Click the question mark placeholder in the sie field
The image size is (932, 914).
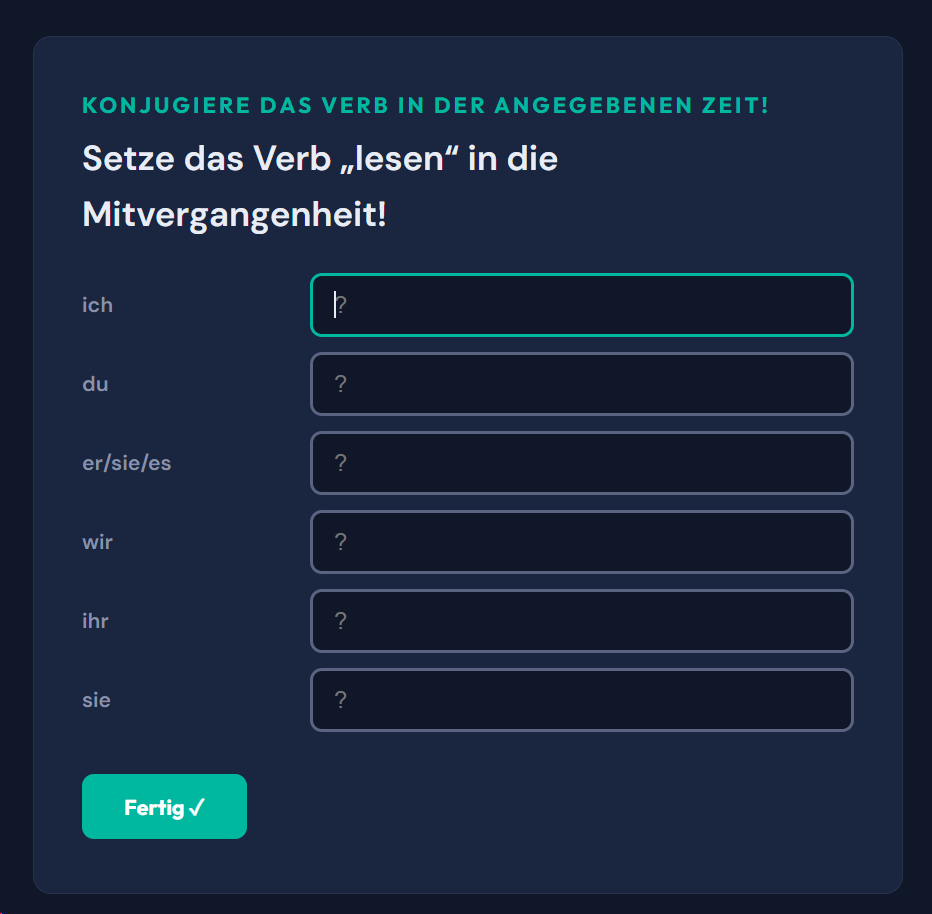(x=342, y=700)
